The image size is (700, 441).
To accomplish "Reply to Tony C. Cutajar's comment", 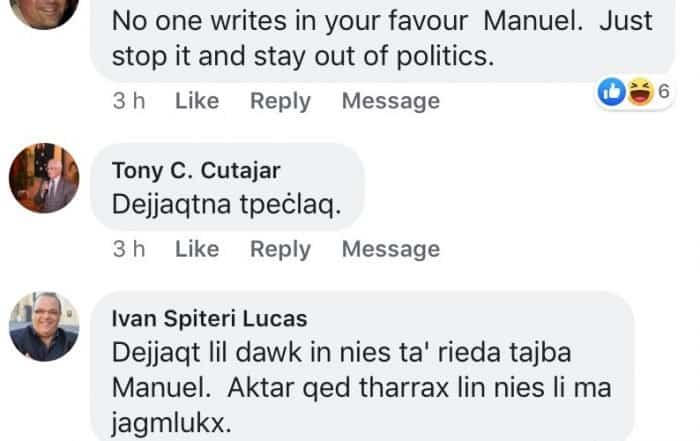I will [280, 249].
